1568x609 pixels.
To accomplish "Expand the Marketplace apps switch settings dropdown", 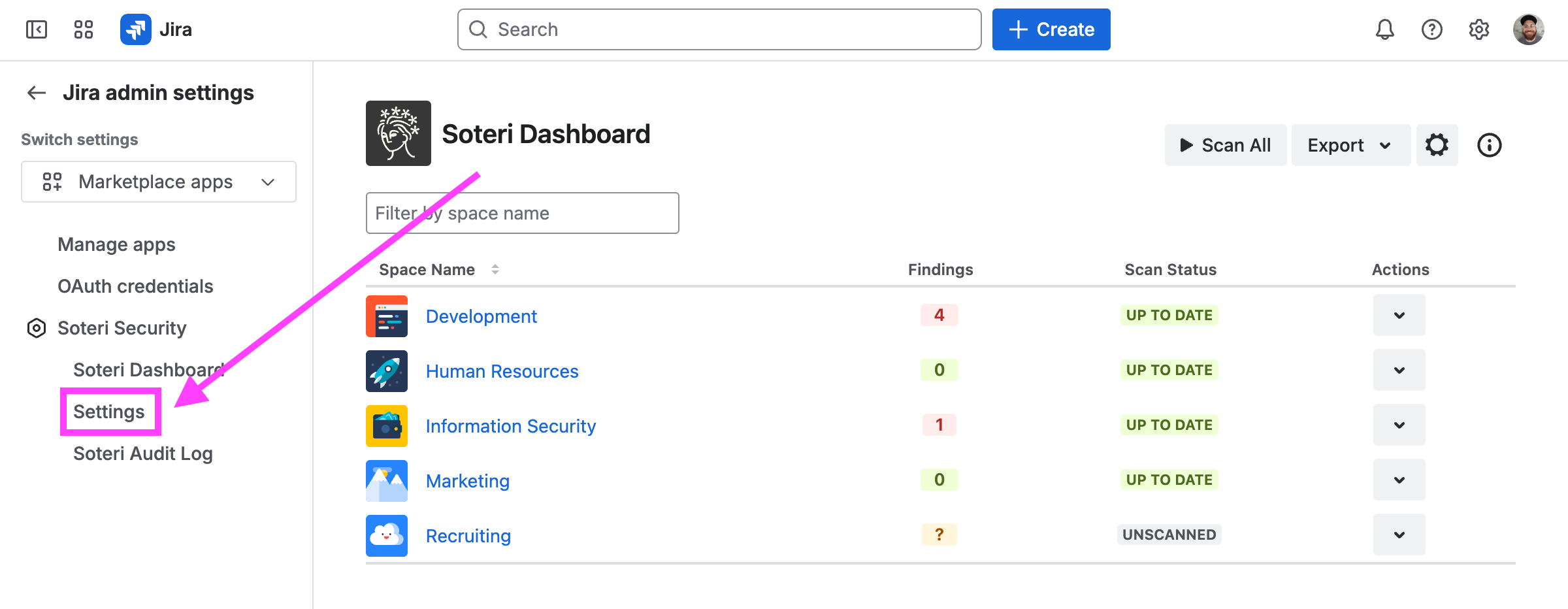I will point(159,182).
